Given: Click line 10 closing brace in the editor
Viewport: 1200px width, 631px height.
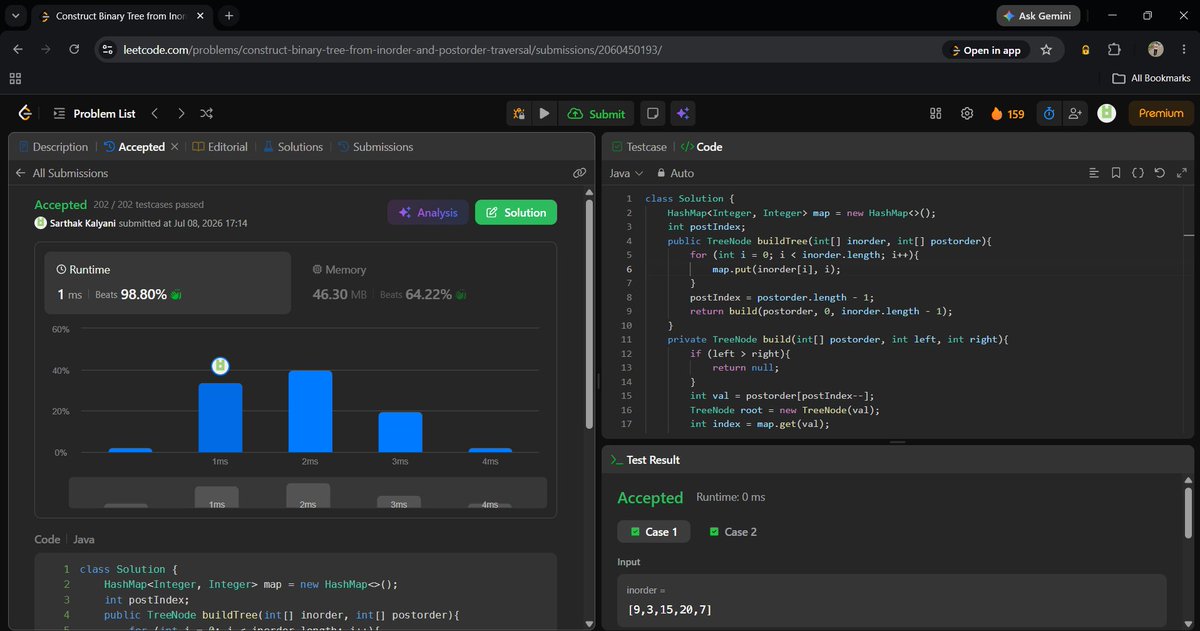Looking at the screenshot, I should (x=671, y=325).
